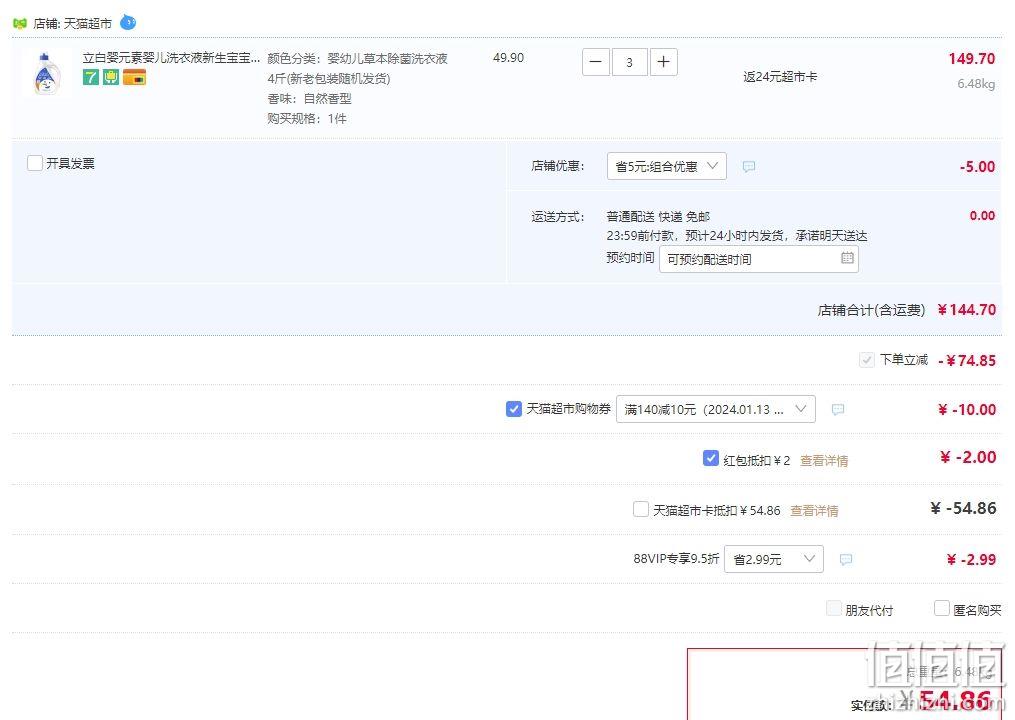Click the comment icon beside coupon dropdown

838,409
